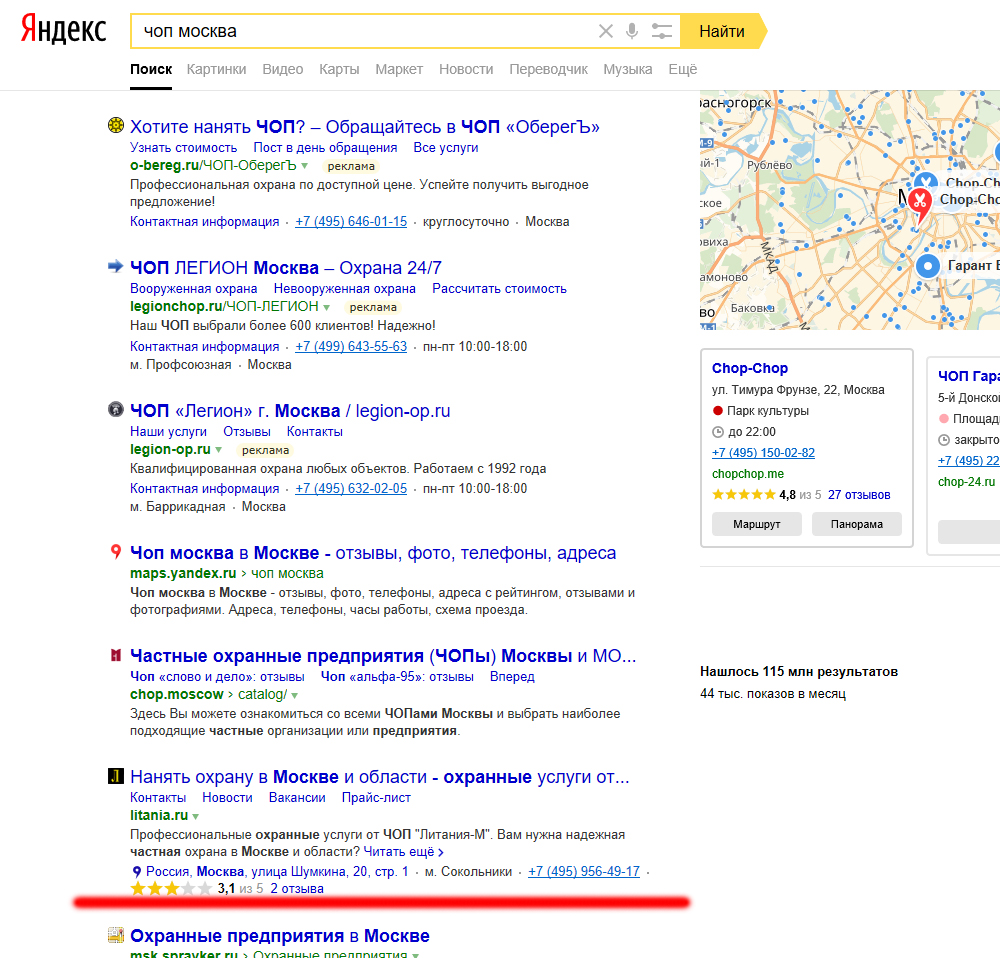The width and height of the screenshot is (1000, 958).
Task: Click the Маршрут button in Chop-Chop card
Action: point(756,524)
